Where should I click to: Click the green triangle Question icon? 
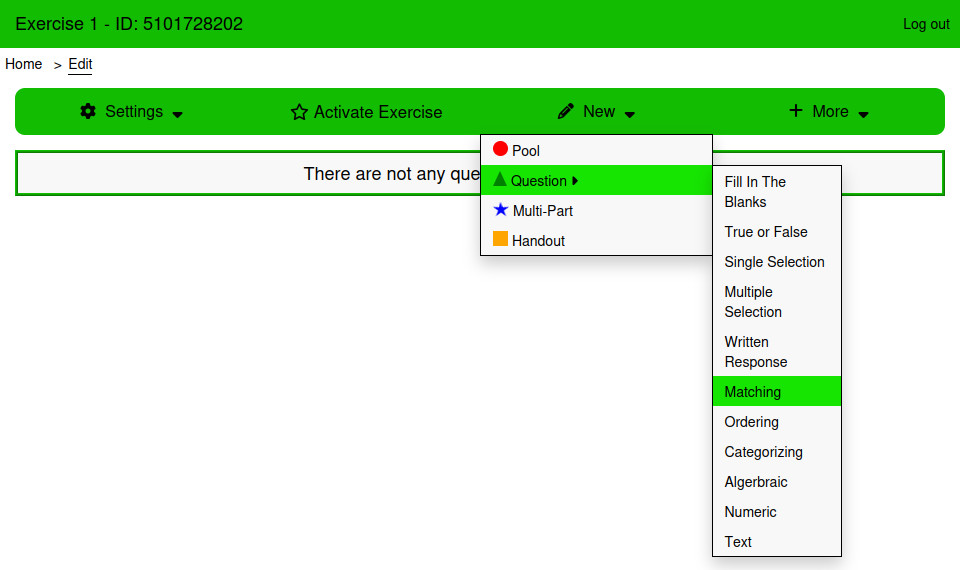click(500, 180)
